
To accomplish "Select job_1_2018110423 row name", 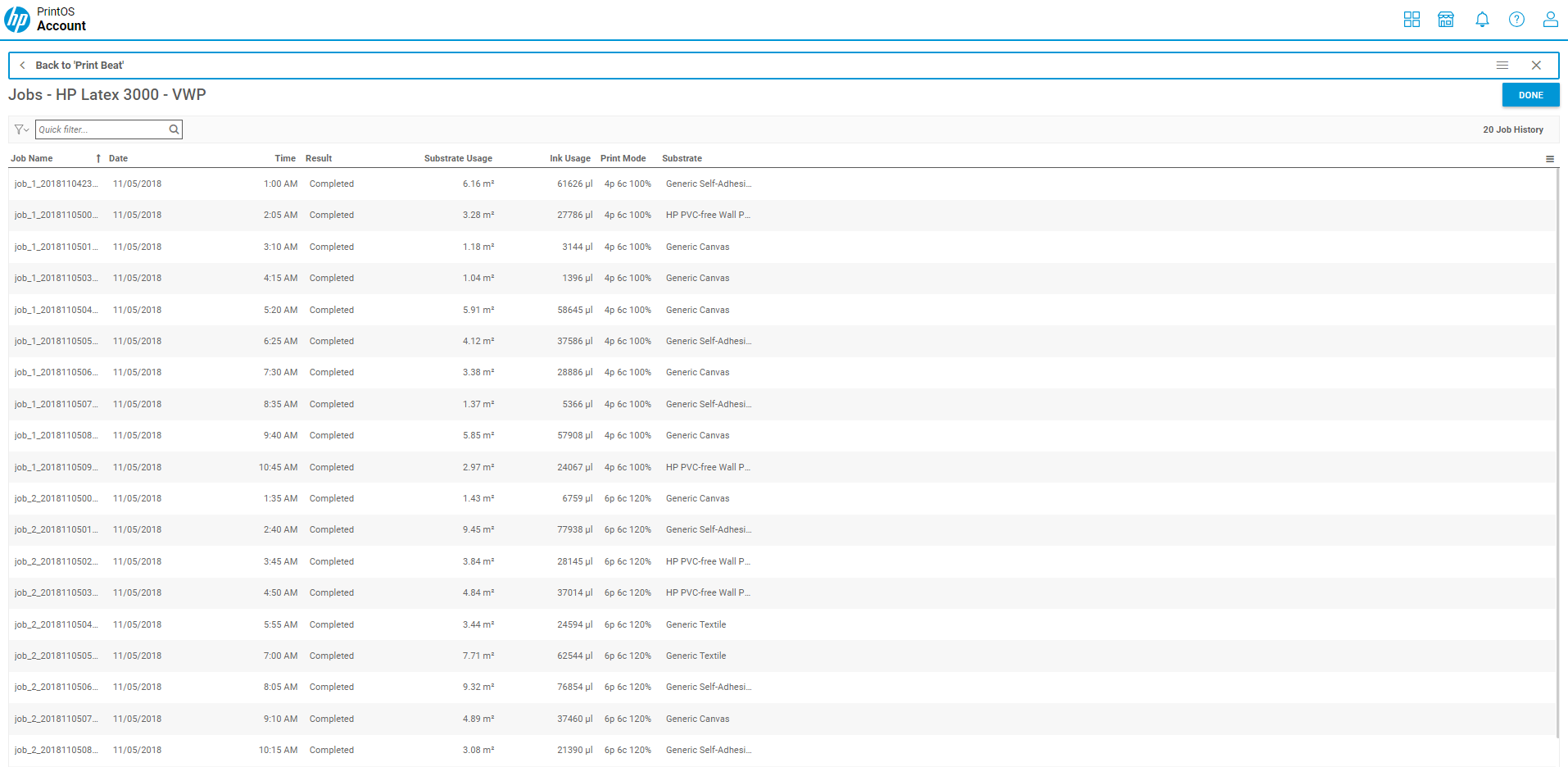I will click(x=56, y=184).
